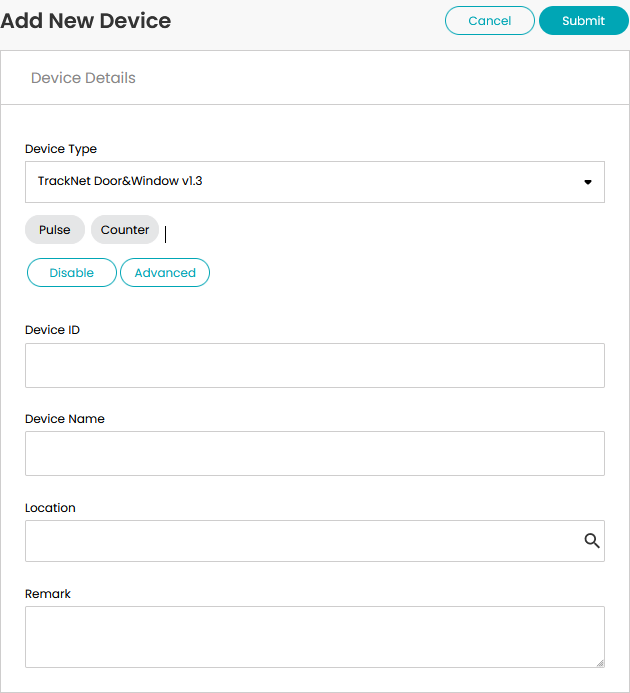Click the Device Type dropdown caret arrow
The width and height of the screenshot is (630, 693).
(588, 182)
